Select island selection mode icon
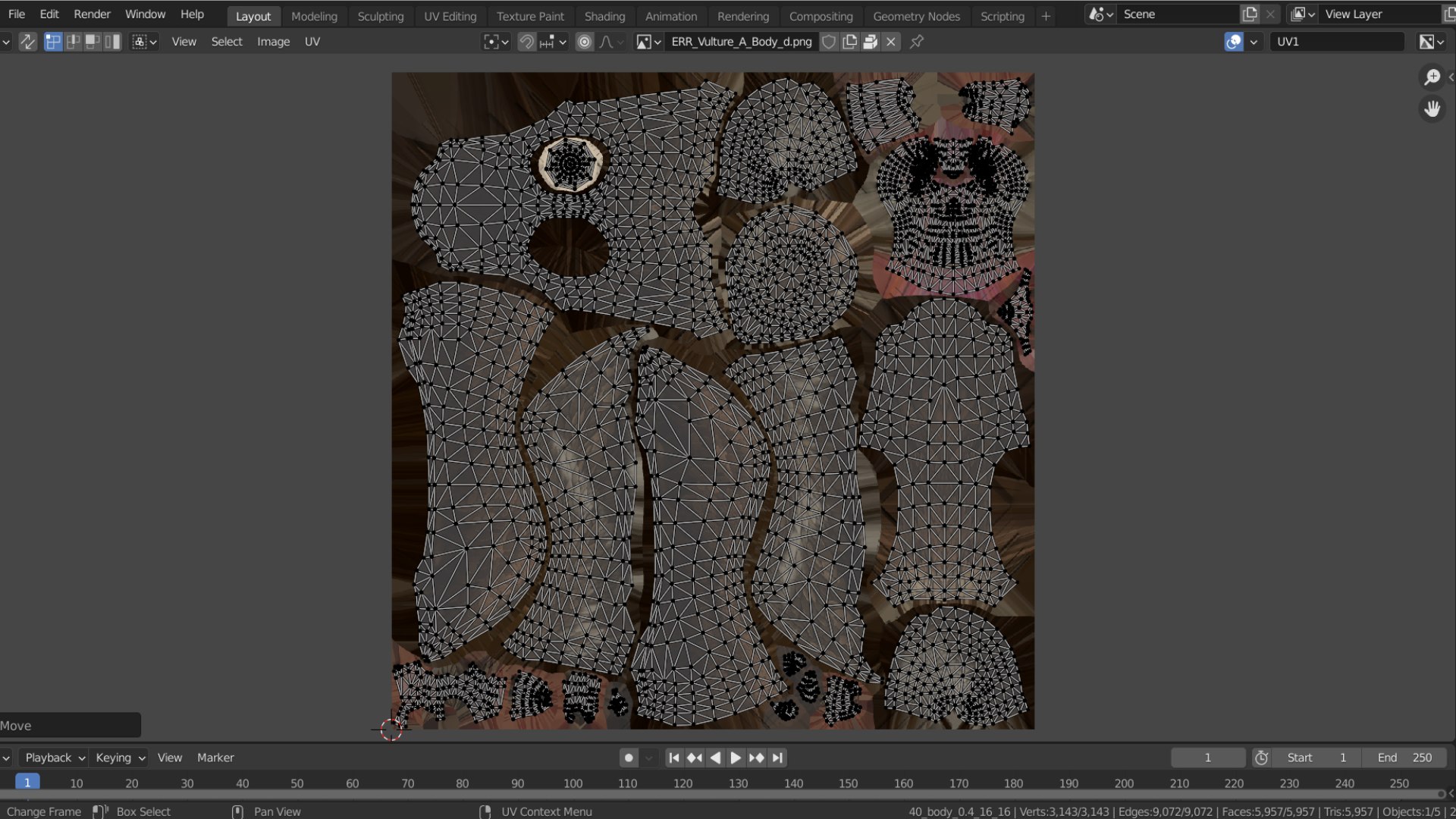This screenshot has height=819, width=1456. (112, 42)
